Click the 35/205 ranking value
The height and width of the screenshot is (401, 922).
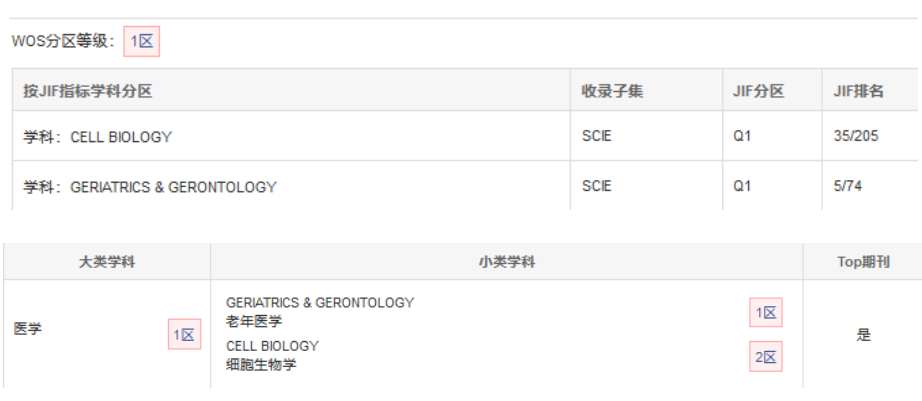pyautogui.click(x=855, y=137)
